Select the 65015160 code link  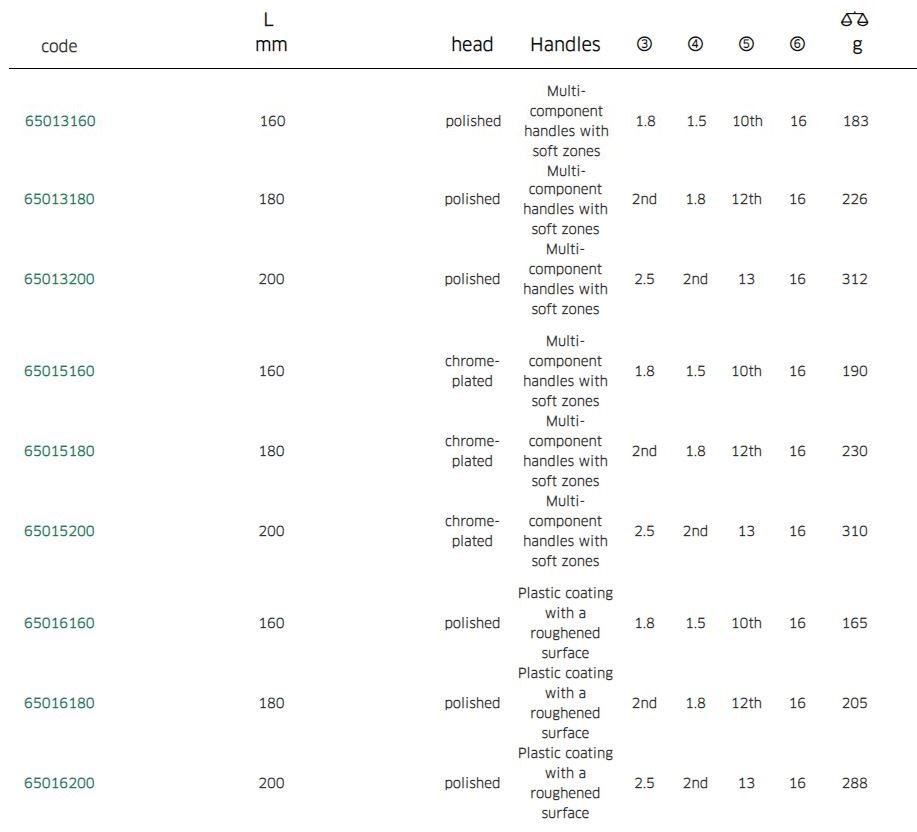[x=60, y=371]
